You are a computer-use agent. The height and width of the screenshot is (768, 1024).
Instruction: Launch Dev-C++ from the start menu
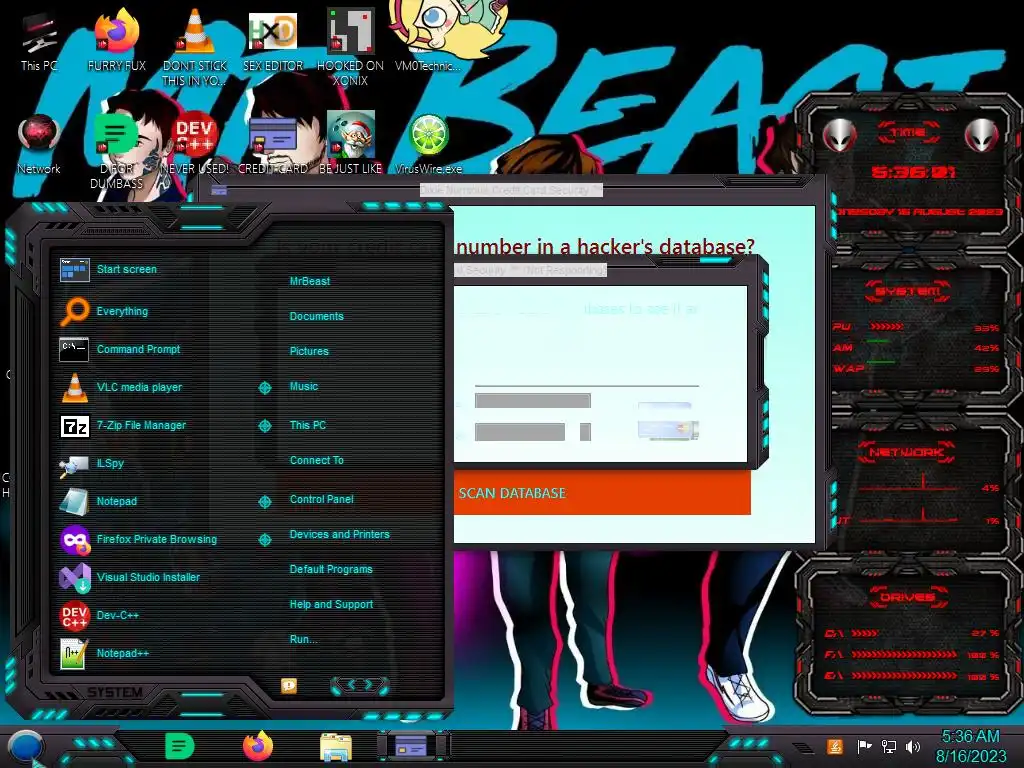click(99, 615)
